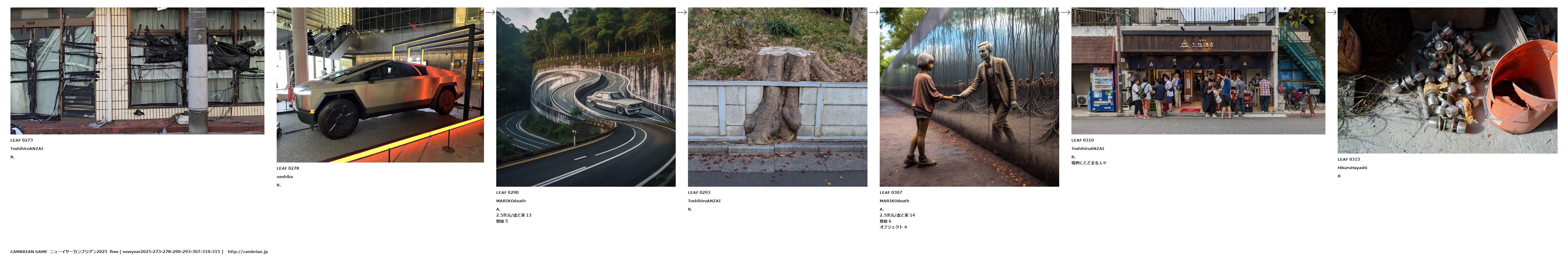Click the arrow after the road mural image
1568x259 pixels.
[682, 12]
